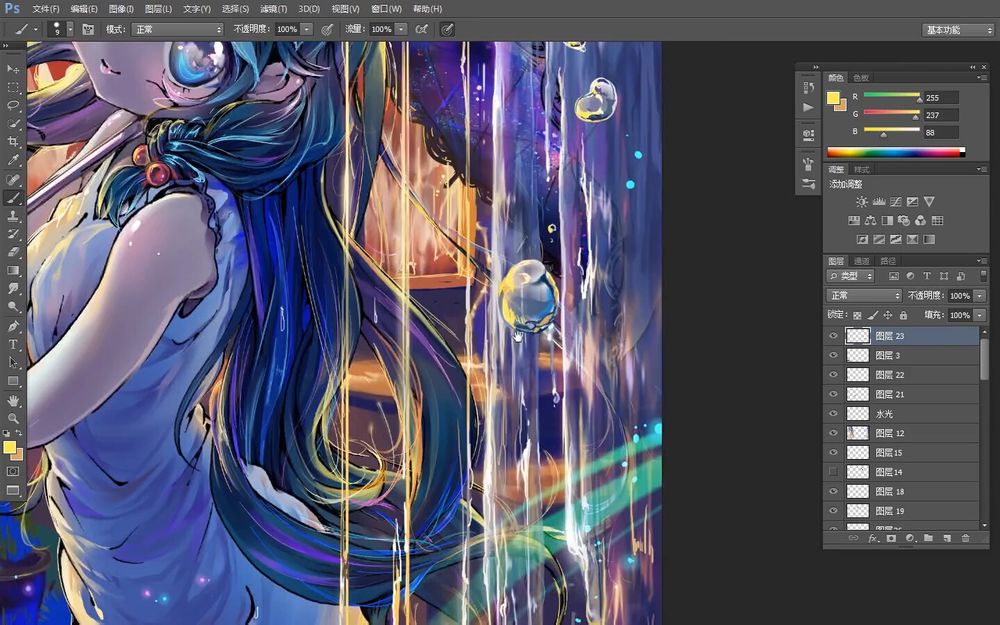This screenshot has height=625, width=1000.
Task: Open the 图像(I) menu
Action: (x=121, y=9)
